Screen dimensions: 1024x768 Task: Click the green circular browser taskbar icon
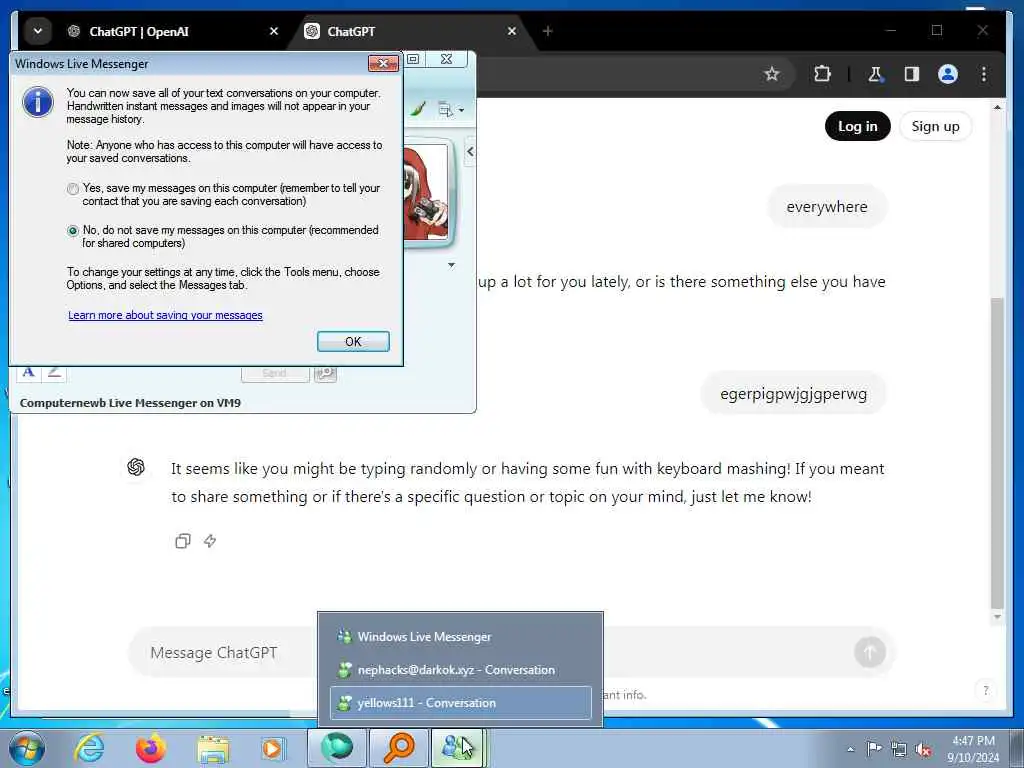[337, 748]
